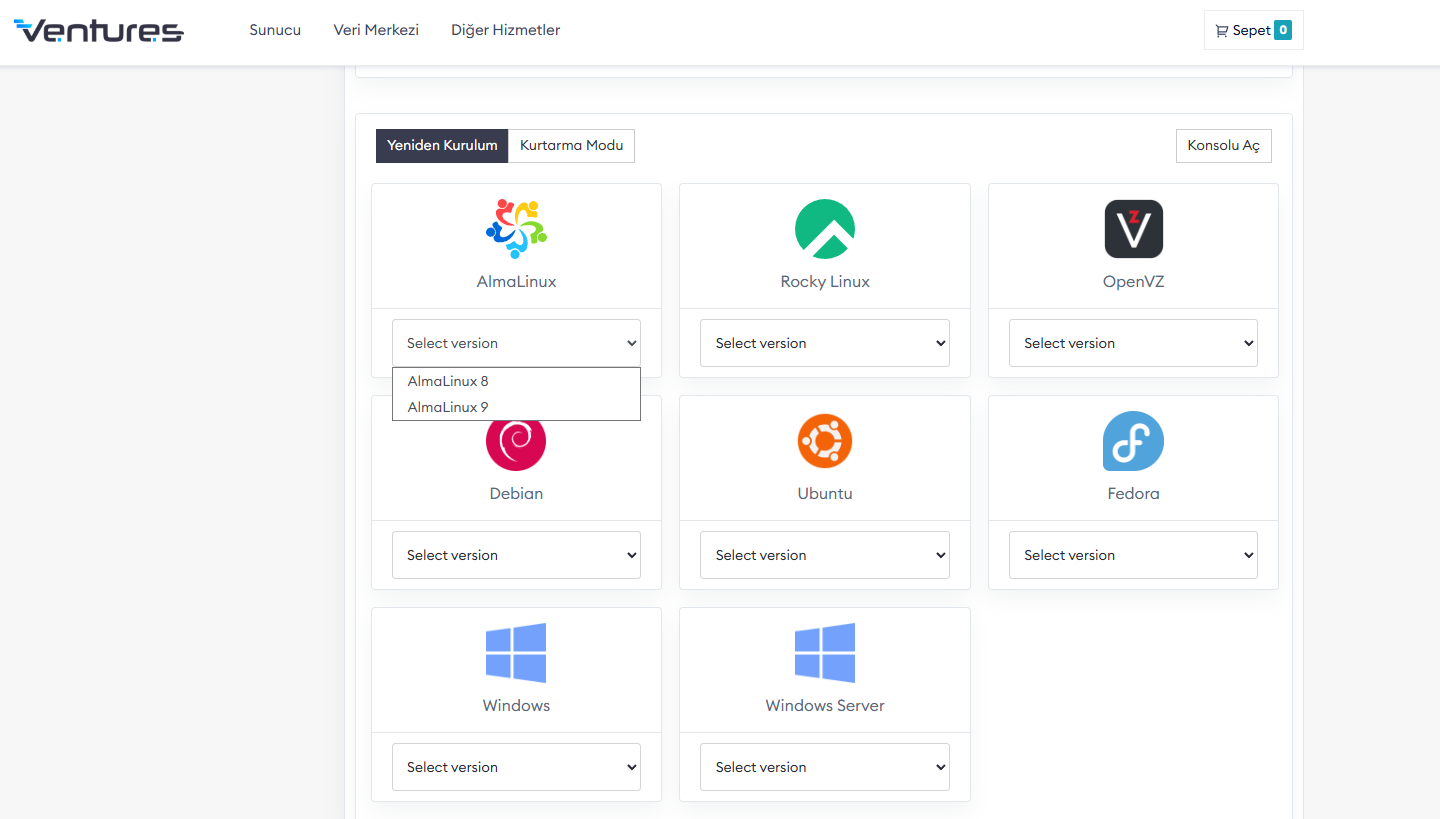The width and height of the screenshot is (1440, 819).
Task: Open the Sunucu menu
Action: pos(275,30)
